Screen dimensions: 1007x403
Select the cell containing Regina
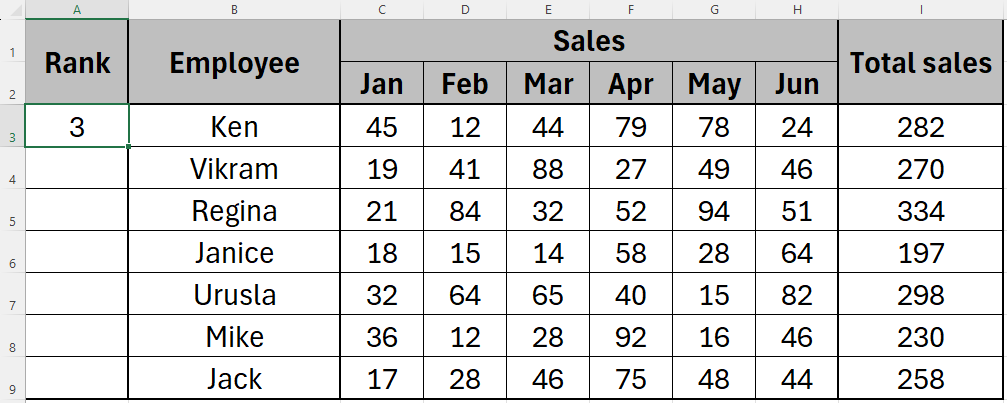[234, 211]
